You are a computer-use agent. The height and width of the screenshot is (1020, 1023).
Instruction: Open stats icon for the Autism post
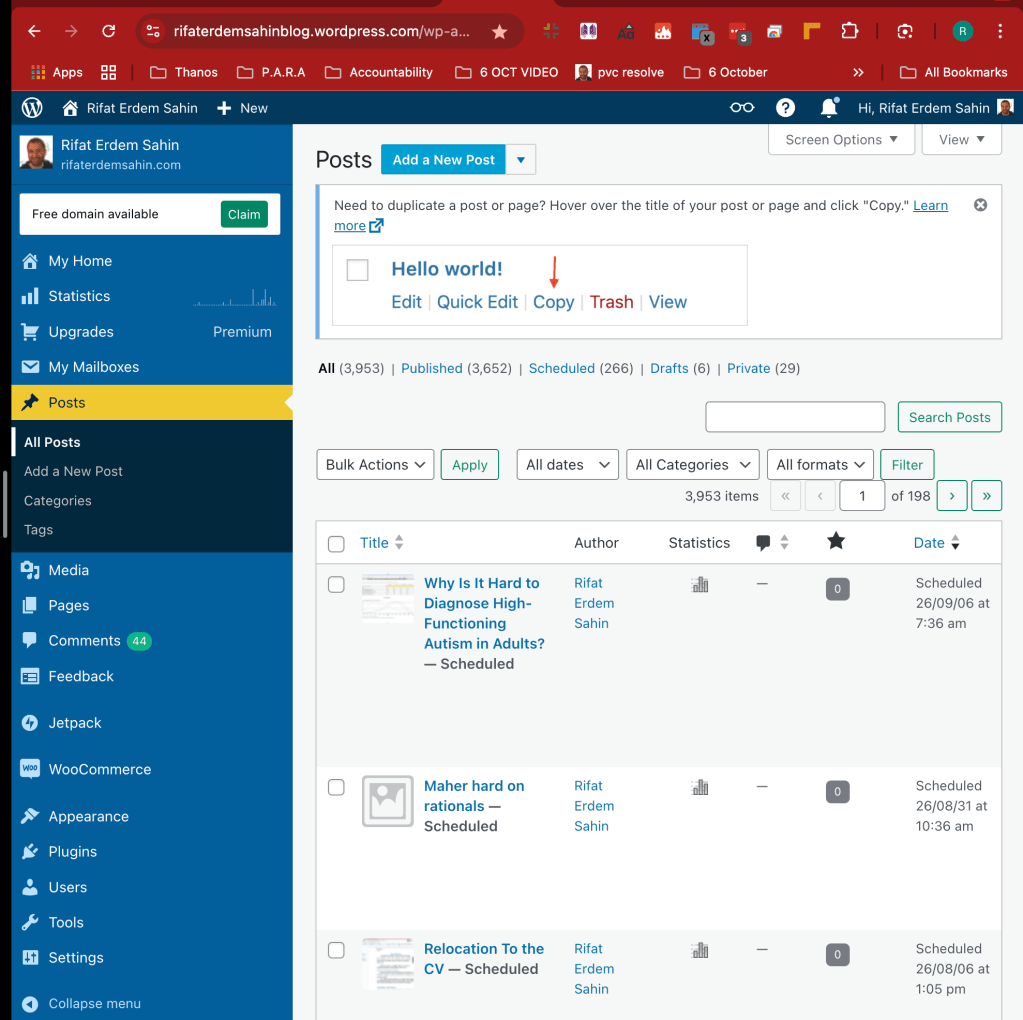click(700, 585)
